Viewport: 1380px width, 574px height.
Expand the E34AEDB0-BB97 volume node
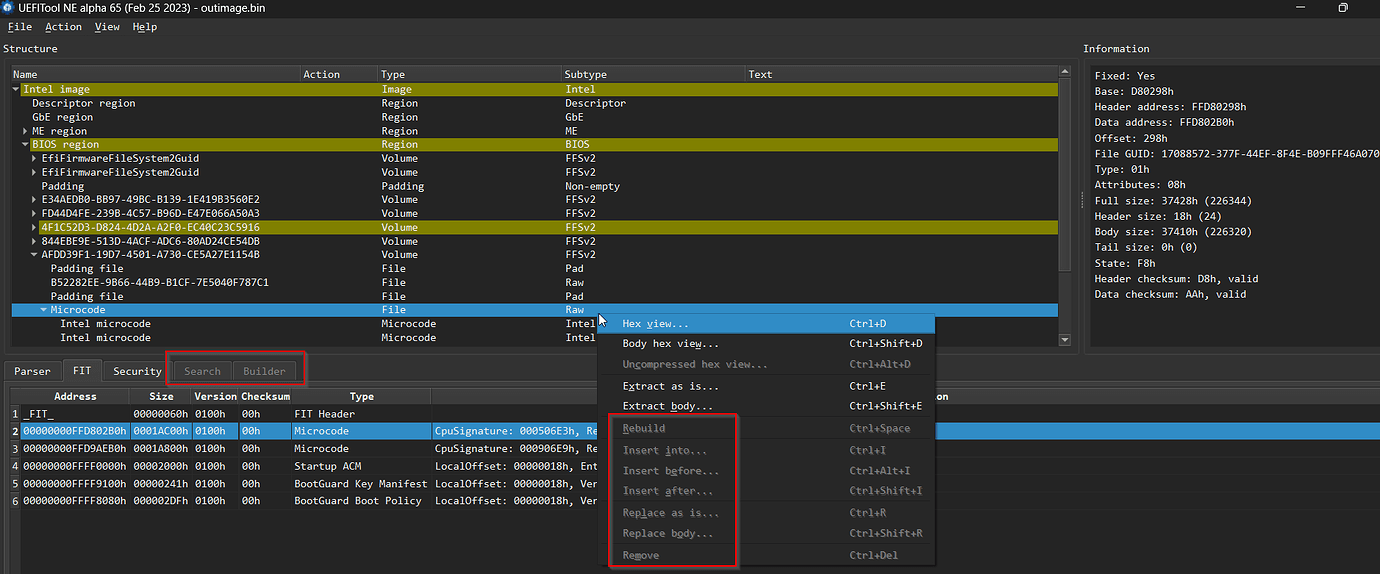(x=35, y=200)
